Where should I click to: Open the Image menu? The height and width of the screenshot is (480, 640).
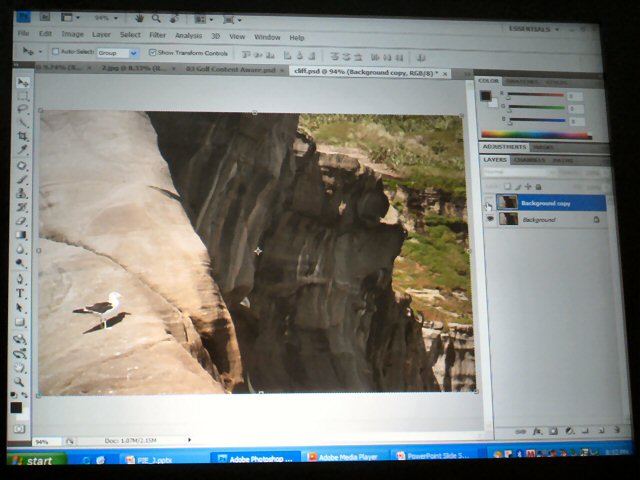[x=73, y=34]
